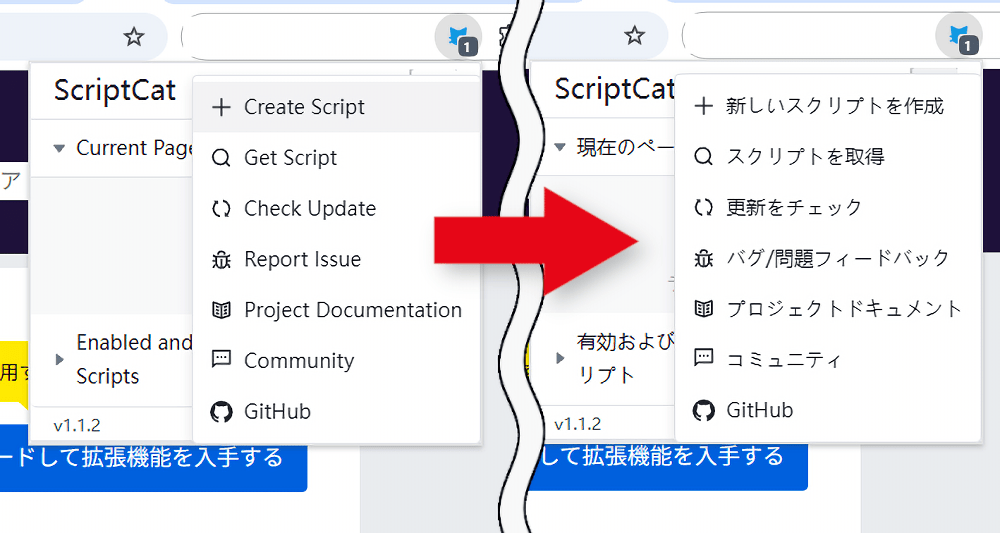Click the magnifier icon beside スクリプトを取得
The image size is (1000, 533).
click(x=703, y=156)
